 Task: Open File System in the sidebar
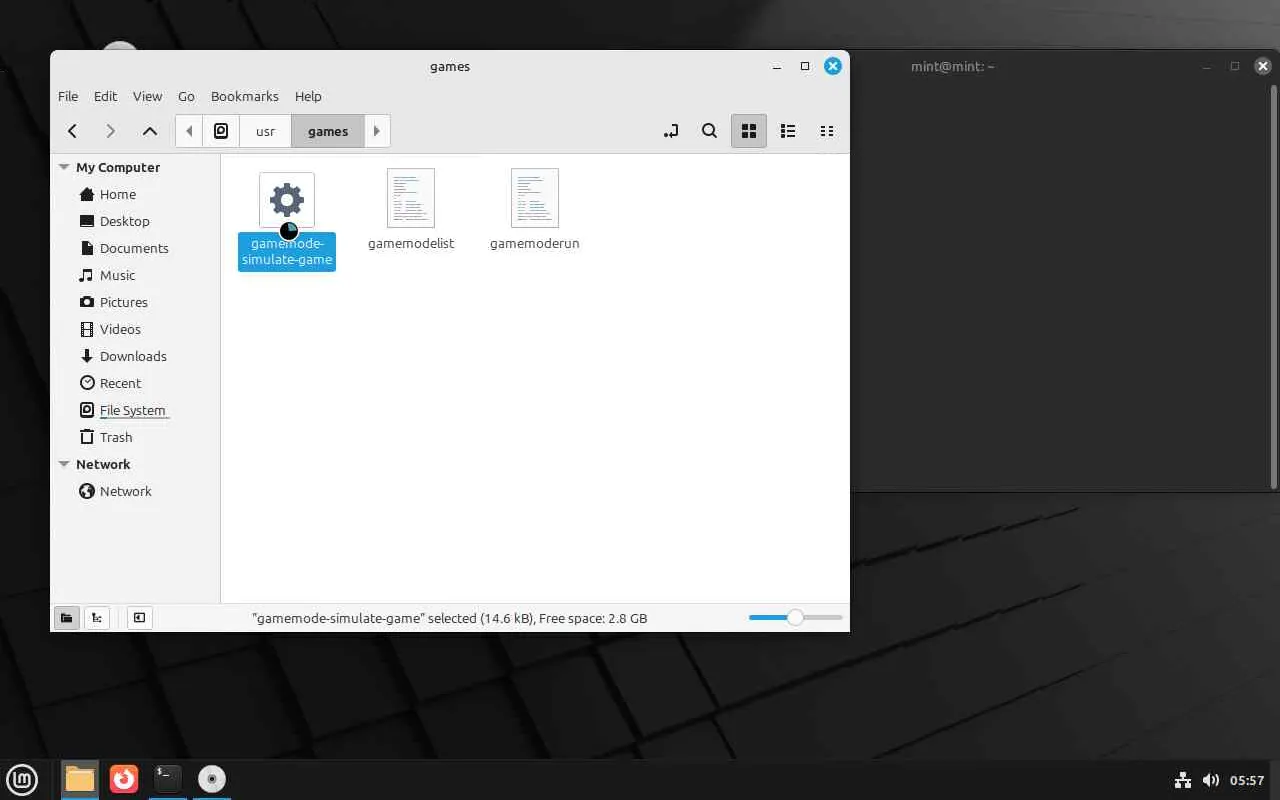pyautogui.click(x=132, y=410)
